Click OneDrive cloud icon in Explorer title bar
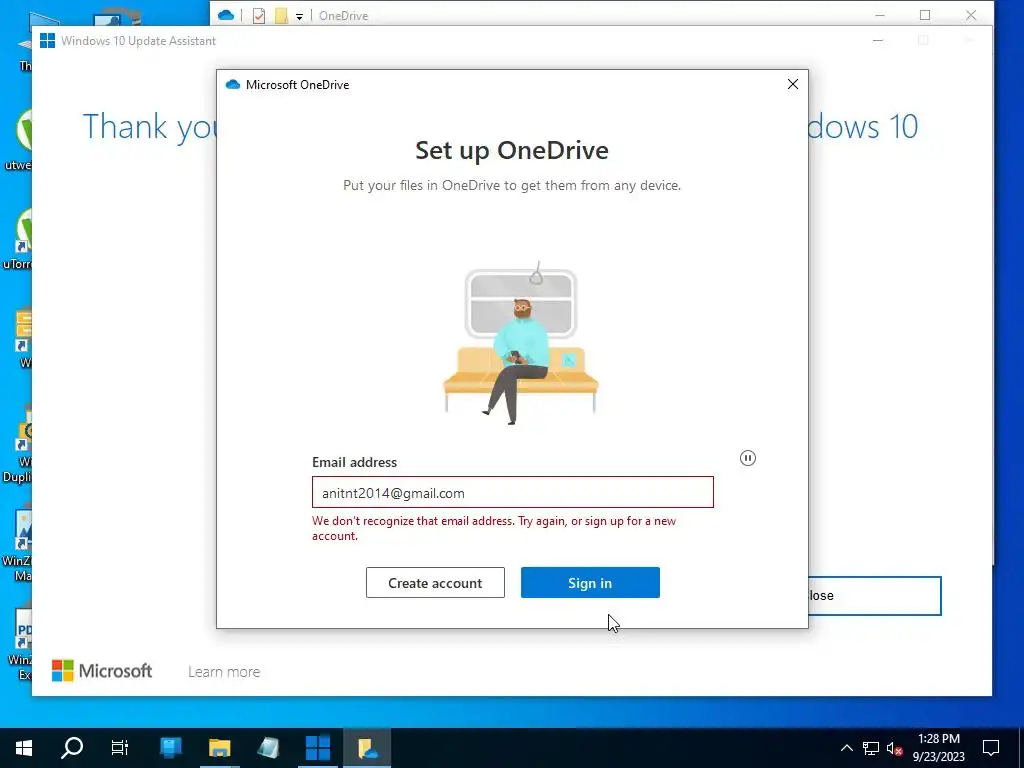 226,15
